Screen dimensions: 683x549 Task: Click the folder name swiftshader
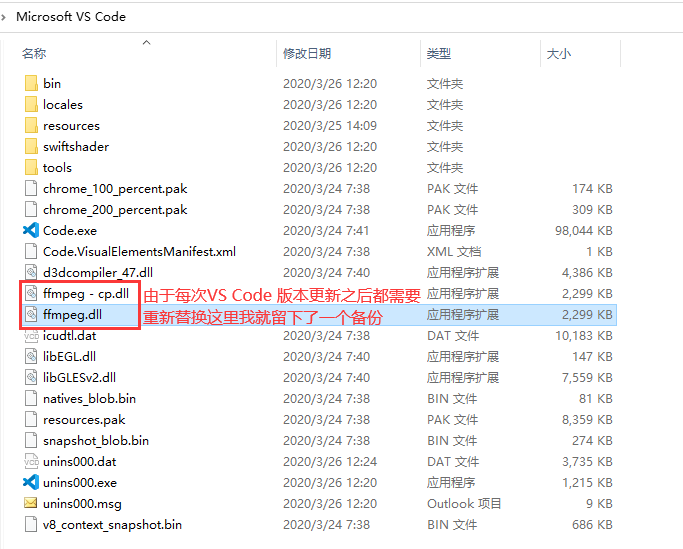tap(76, 146)
